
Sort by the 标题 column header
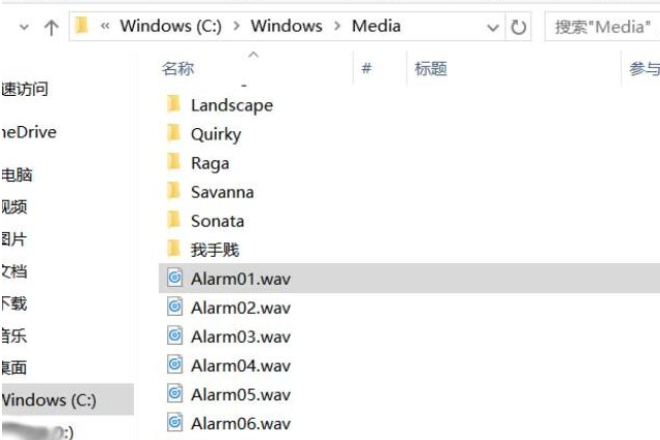coord(431,69)
